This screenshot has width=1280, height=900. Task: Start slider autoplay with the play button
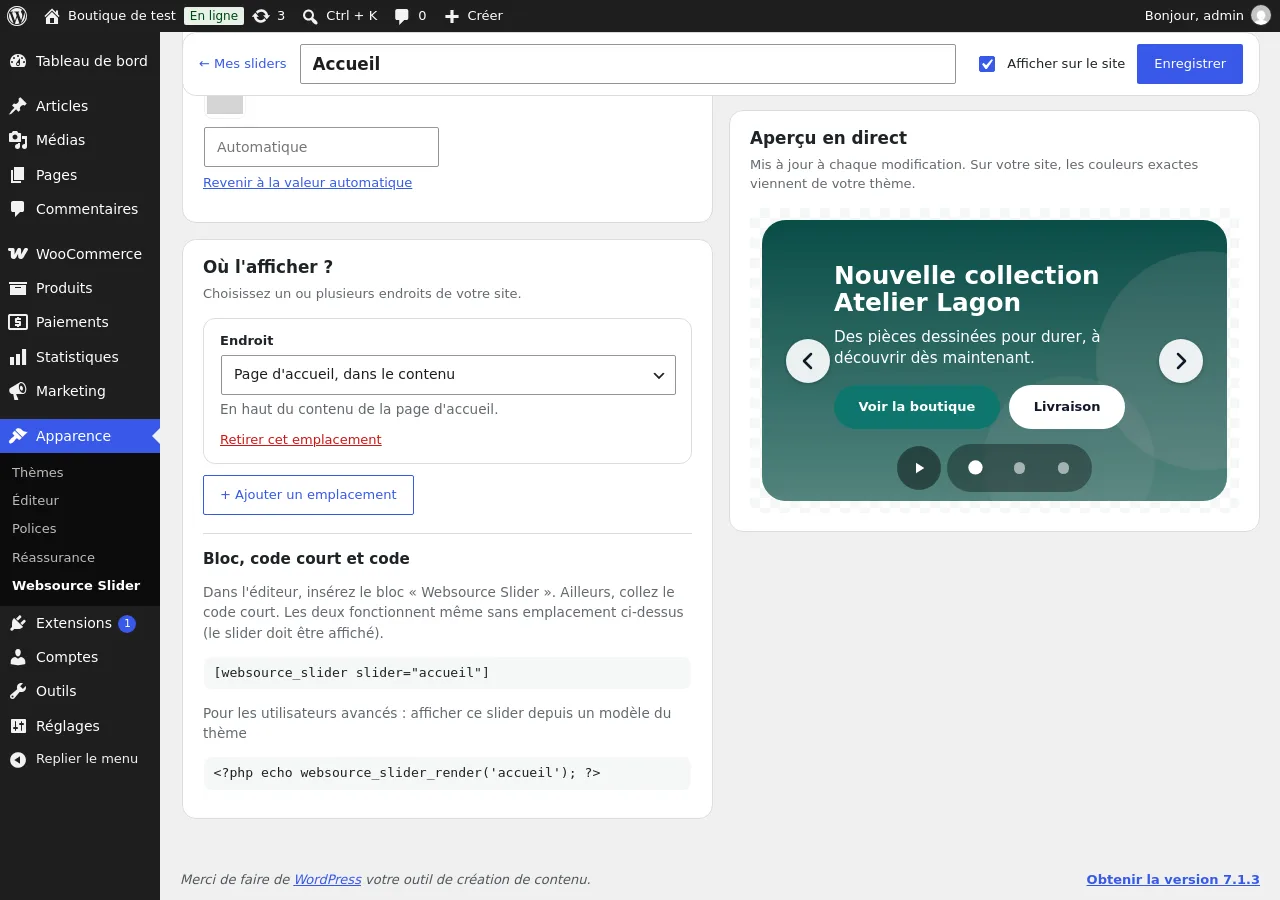tap(919, 468)
